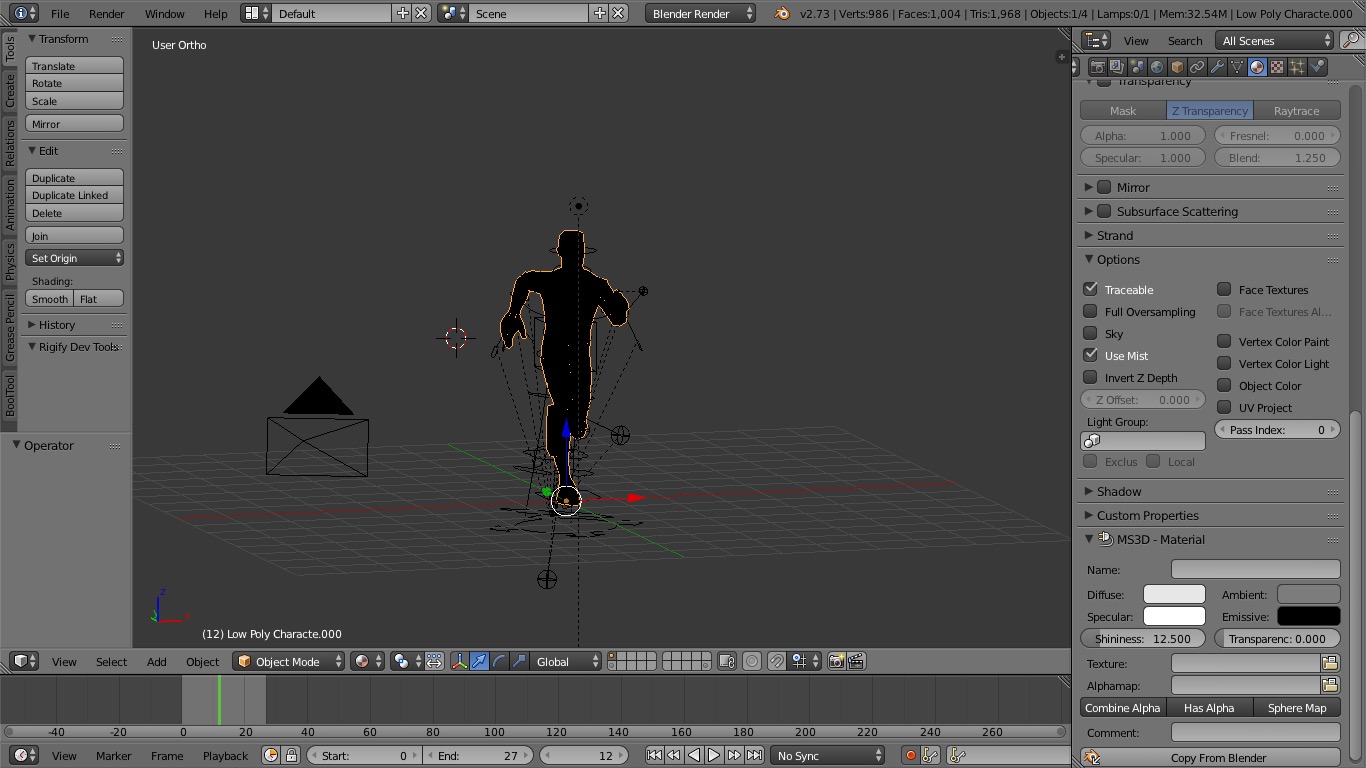Image resolution: width=1366 pixels, height=768 pixels.
Task: Click OpenGL render image camera icon
Action: pyautogui.click(x=836, y=661)
